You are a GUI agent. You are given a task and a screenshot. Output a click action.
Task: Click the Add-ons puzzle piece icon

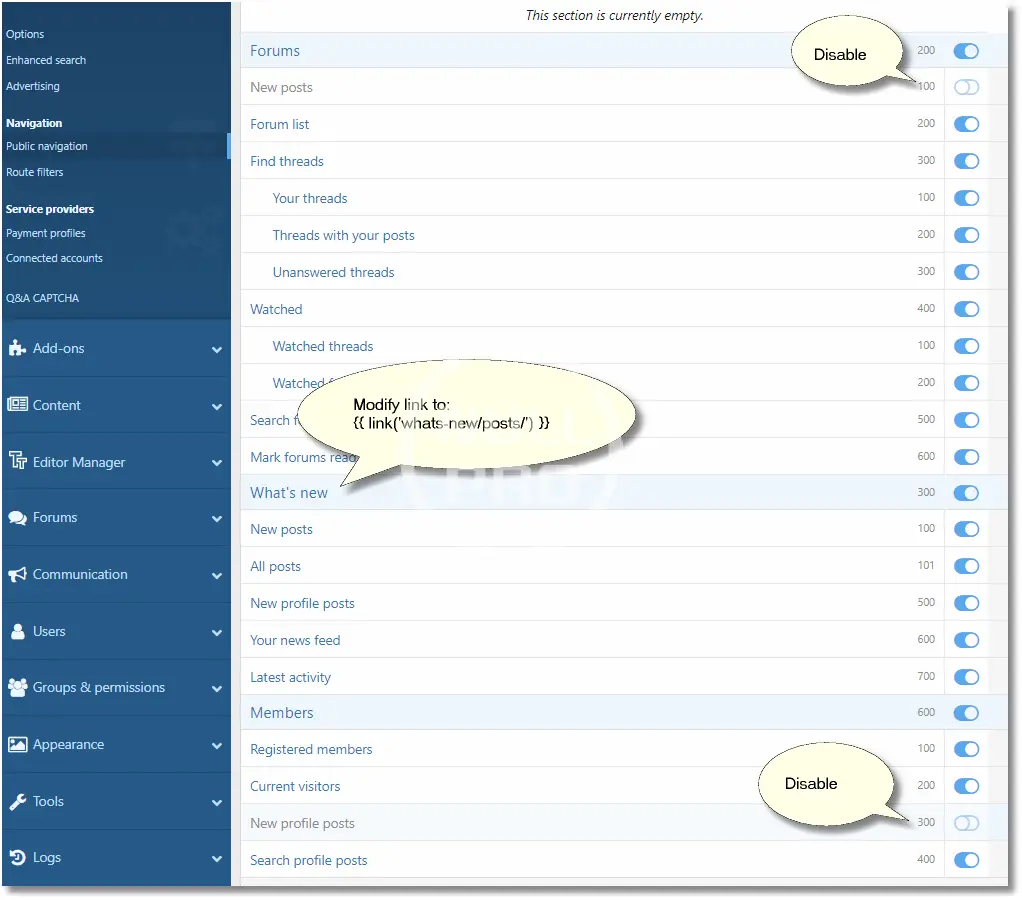point(17,349)
